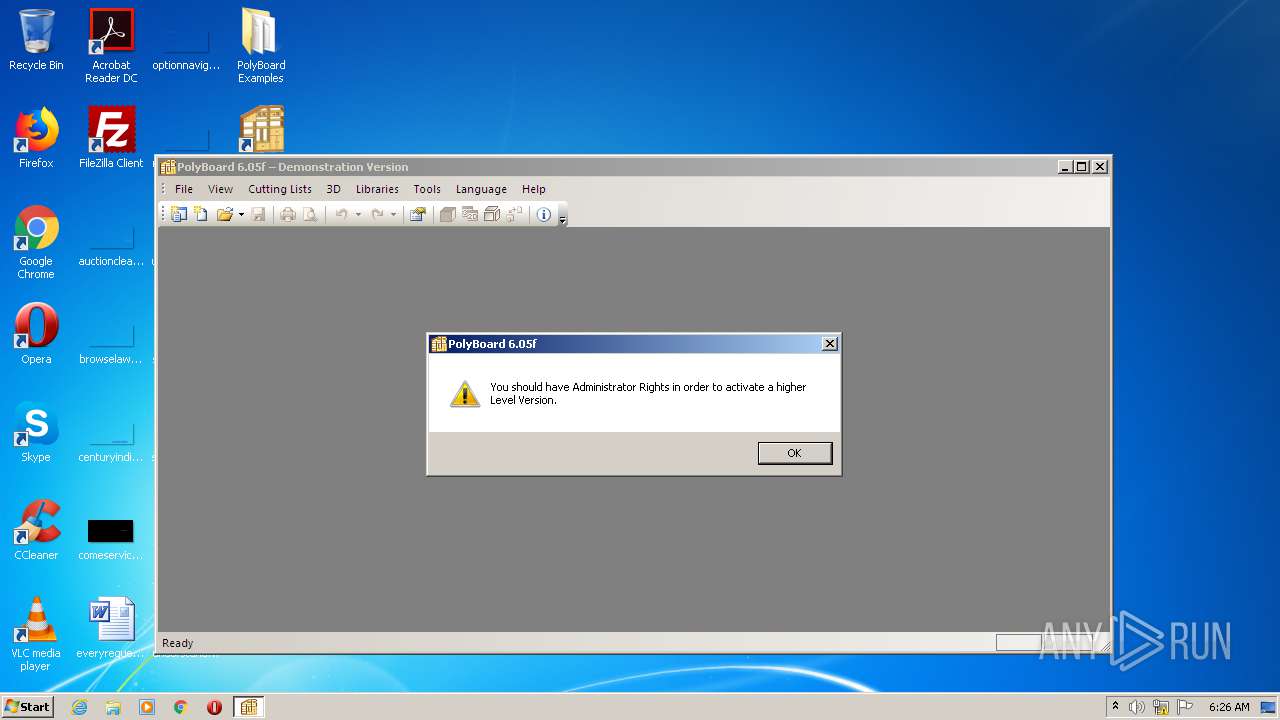
Task: Open Acrobat Reader DC desktop shortcut
Action: point(111,46)
